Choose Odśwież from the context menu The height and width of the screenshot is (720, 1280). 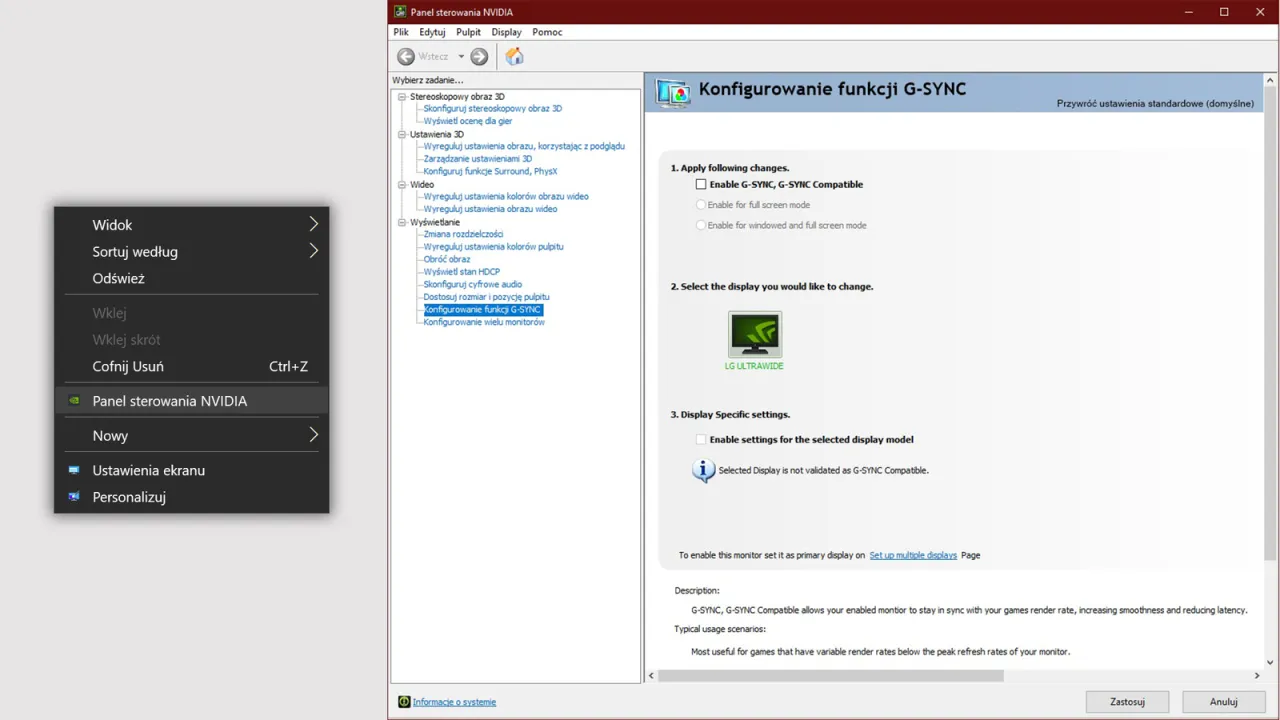pyautogui.click(x=119, y=278)
